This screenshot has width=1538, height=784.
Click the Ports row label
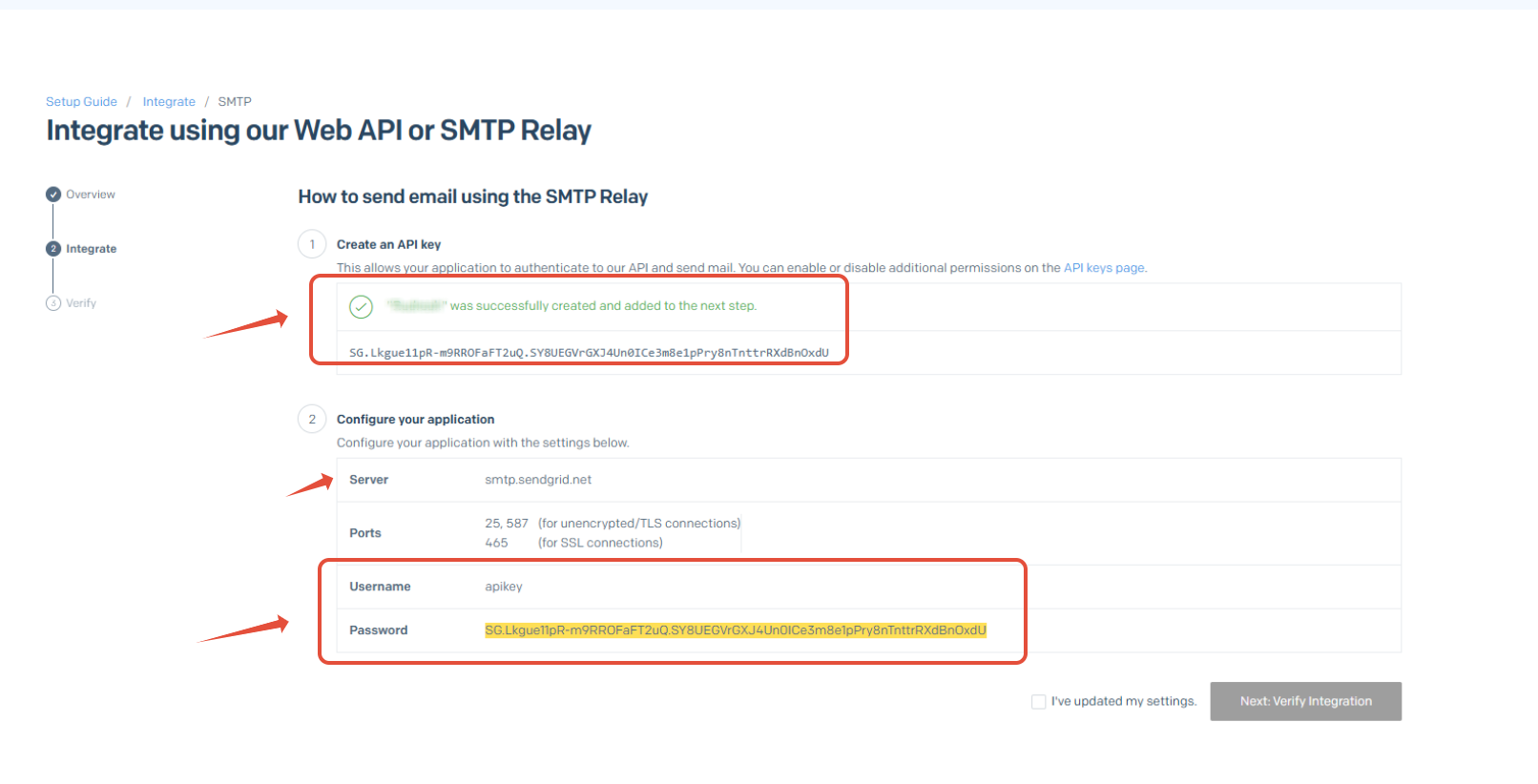(365, 533)
